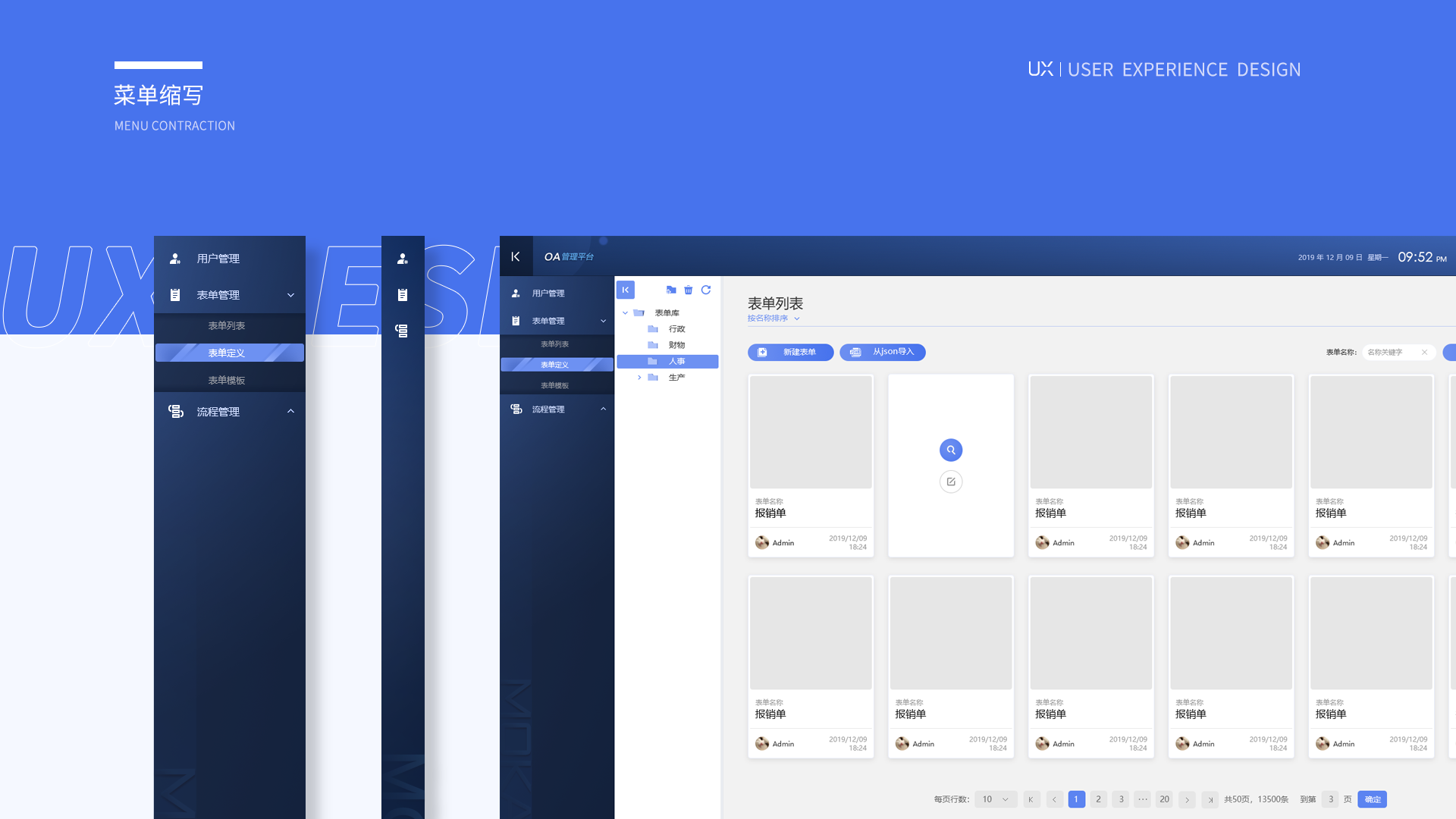Screen dimensions: 1456x819
Task: Expand the 生产 folder in tree
Action: point(639,377)
